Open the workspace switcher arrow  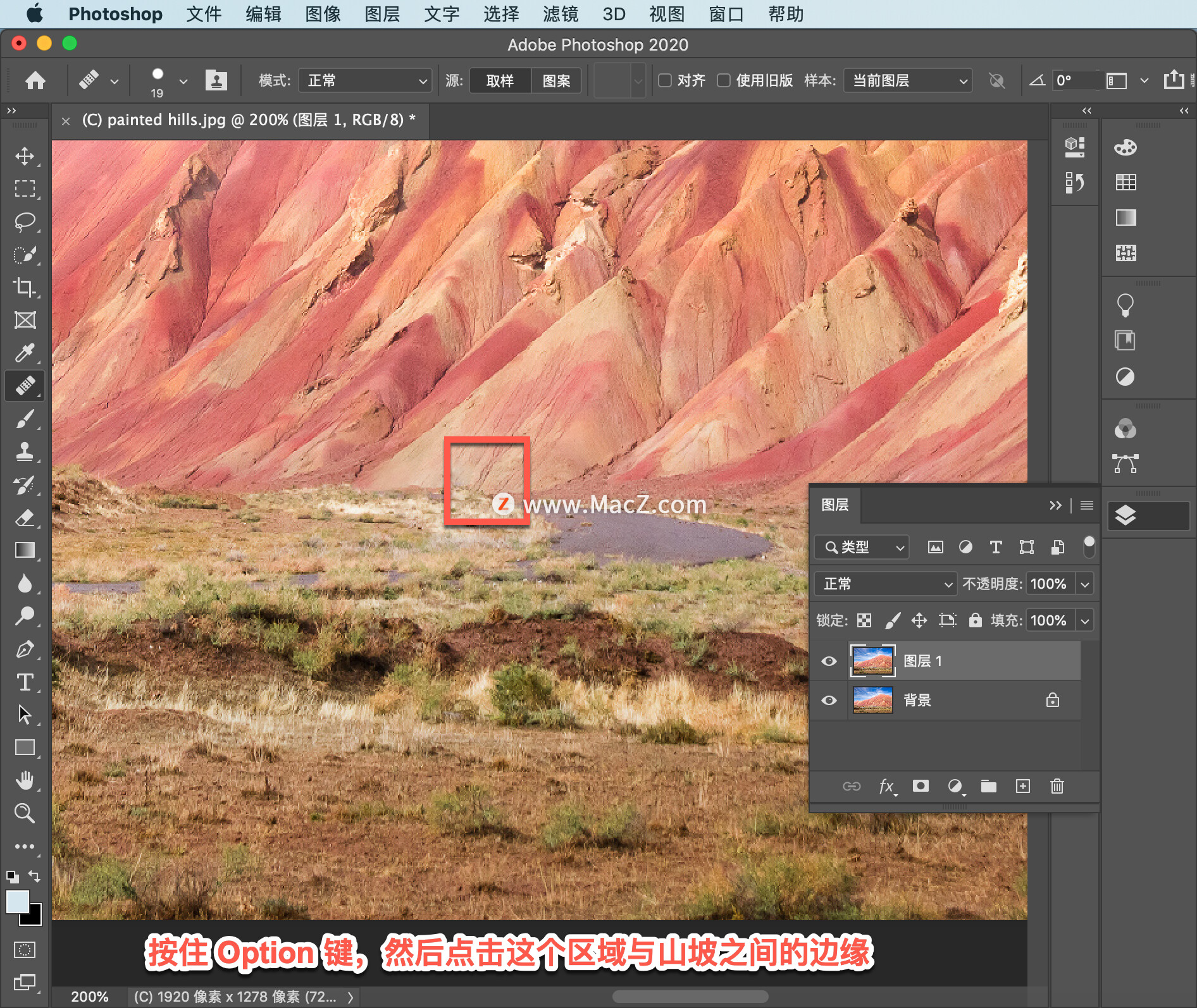coord(1144,80)
